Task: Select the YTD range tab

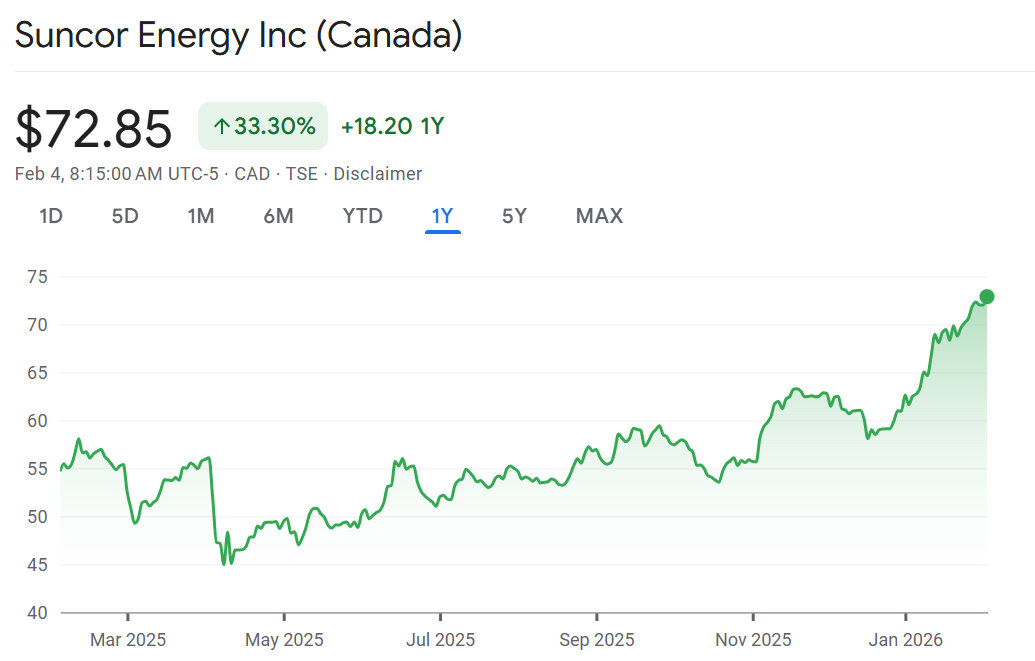Action: (362, 216)
